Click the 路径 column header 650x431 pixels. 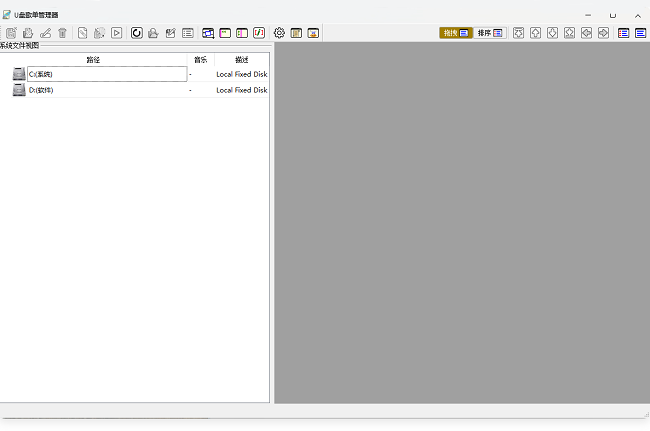pos(93,60)
